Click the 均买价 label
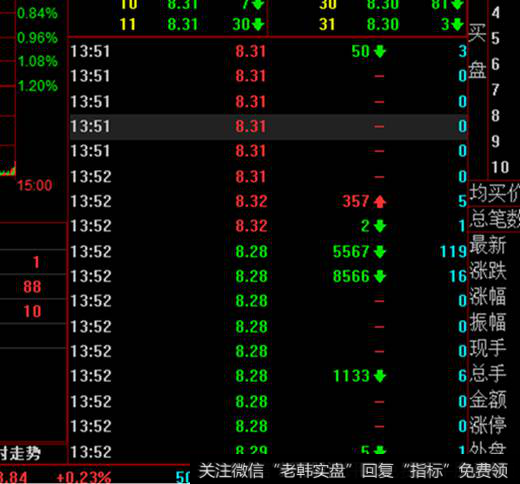The height and width of the screenshot is (484, 520). [x=495, y=193]
